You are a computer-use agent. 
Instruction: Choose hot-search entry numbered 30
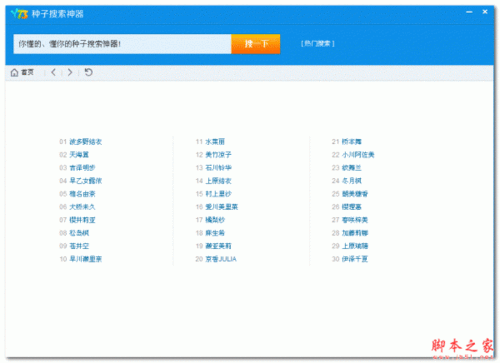point(355,259)
